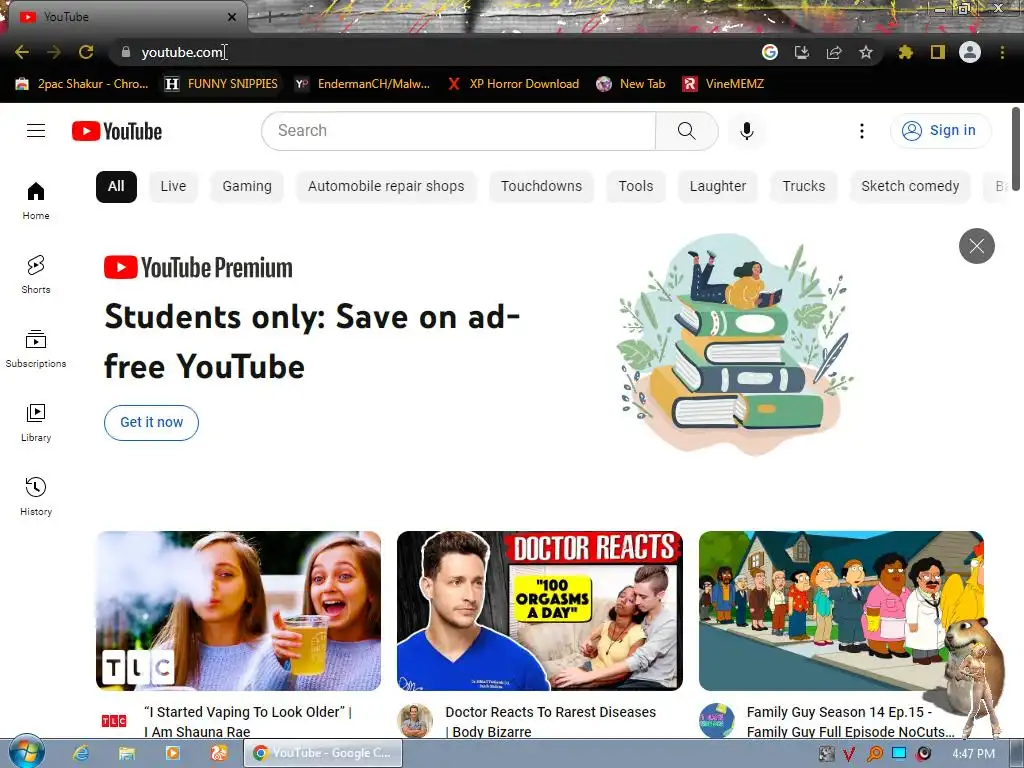This screenshot has width=1024, height=768.
Task: Click the address bar URL youtube.com
Action: coord(182,52)
